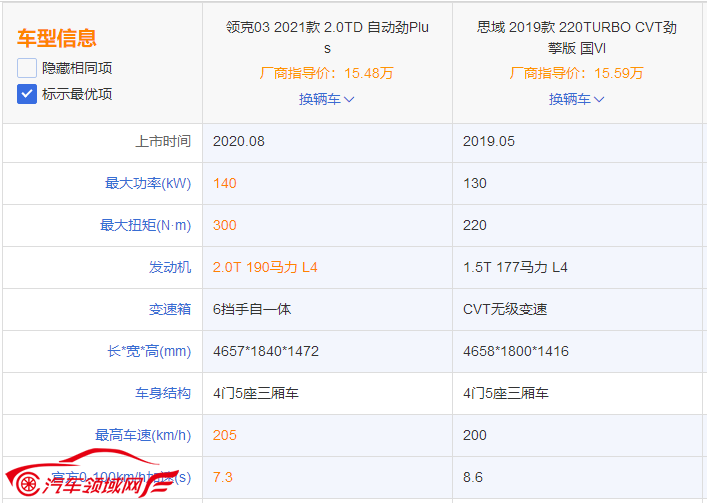Click the highlighted 140 power value
707x503 pixels.
225,183
